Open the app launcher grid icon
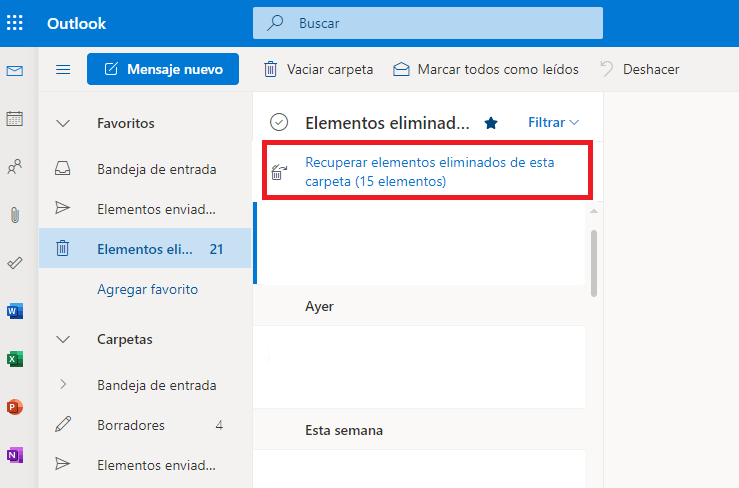Image resolution: width=739 pixels, height=488 pixels. [x=15, y=23]
